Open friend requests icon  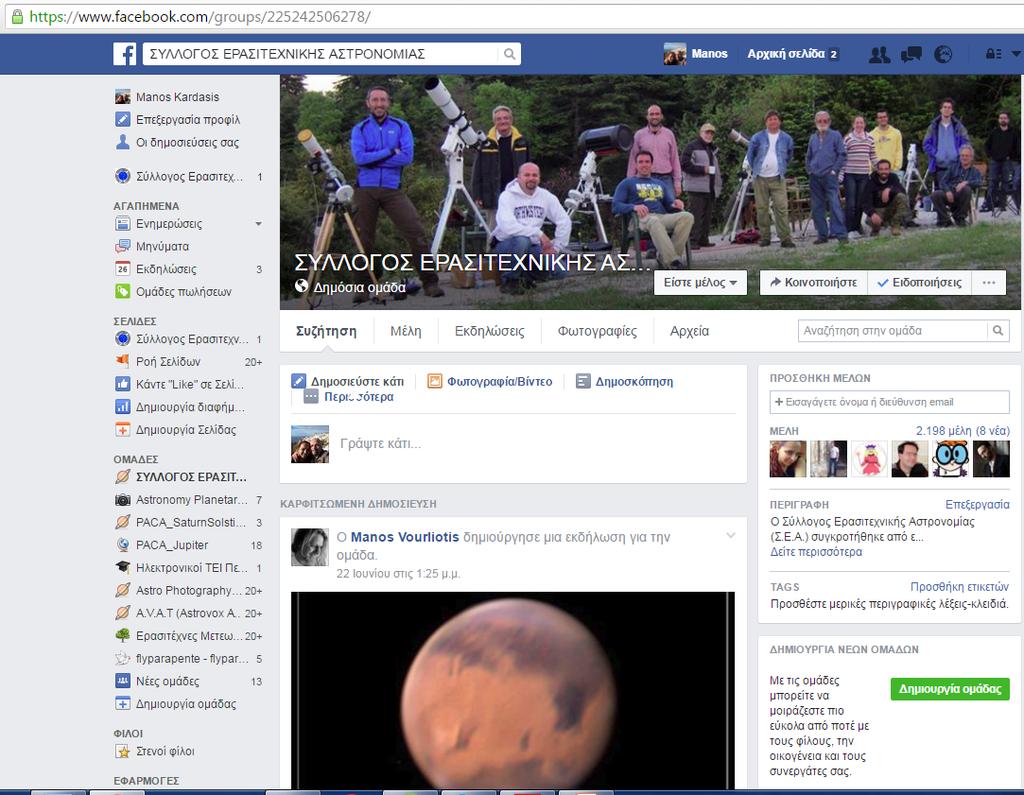pos(879,54)
